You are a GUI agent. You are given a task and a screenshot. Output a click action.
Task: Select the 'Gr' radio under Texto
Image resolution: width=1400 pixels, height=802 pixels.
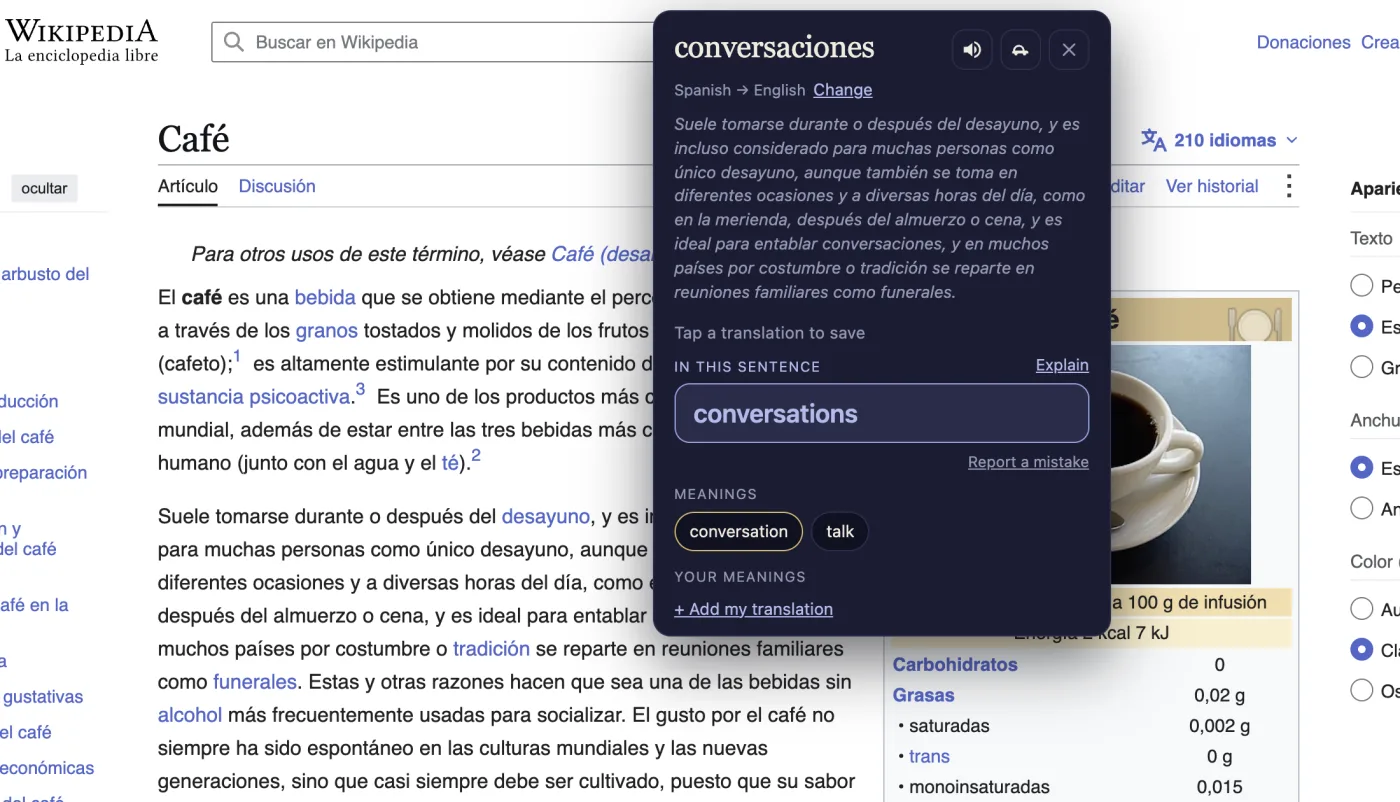tap(1361, 367)
